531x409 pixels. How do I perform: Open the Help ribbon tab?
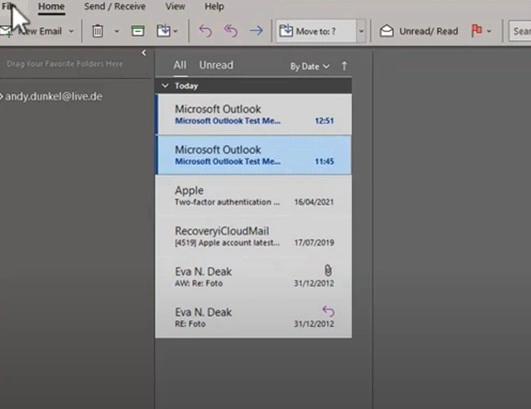tap(214, 6)
